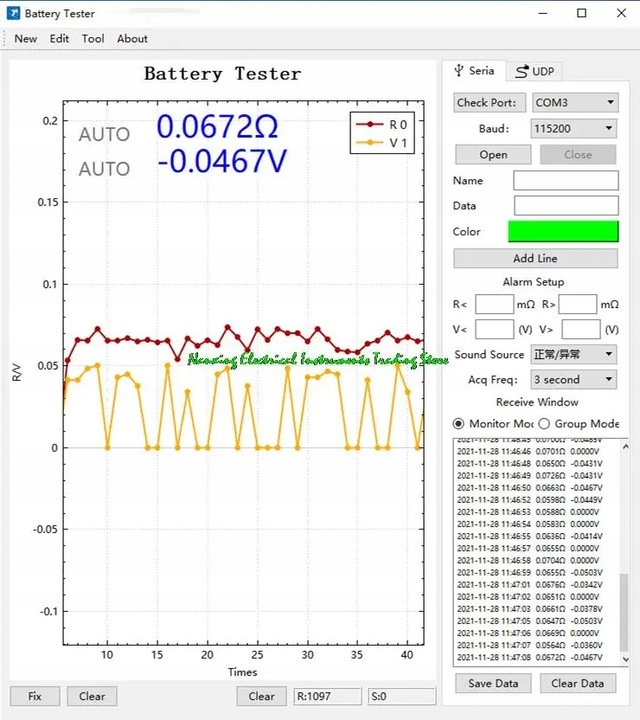Screen dimensions: 640x720
Task: Click the 0.0672Ω resistance readout
Action: click(x=217, y=126)
